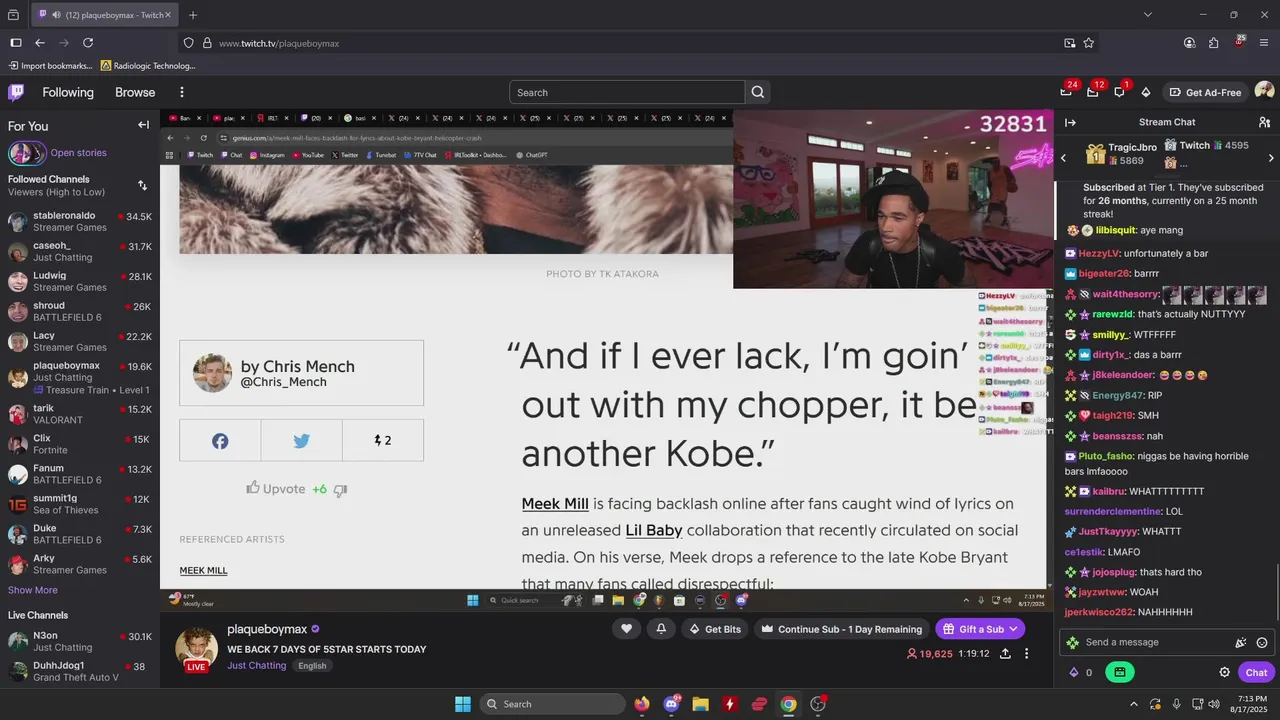Open the Following tab
The height and width of the screenshot is (720, 1280).
pyautogui.click(x=68, y=92)
